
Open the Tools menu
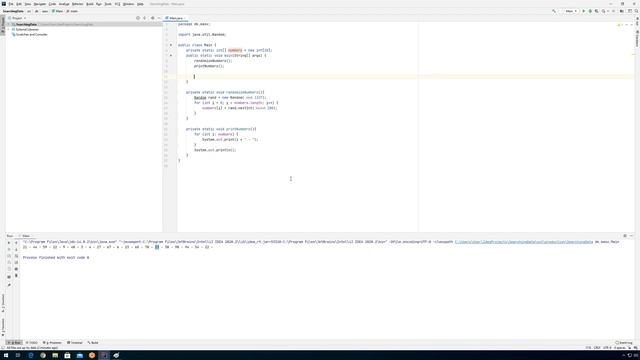click(x=108, y=4)
